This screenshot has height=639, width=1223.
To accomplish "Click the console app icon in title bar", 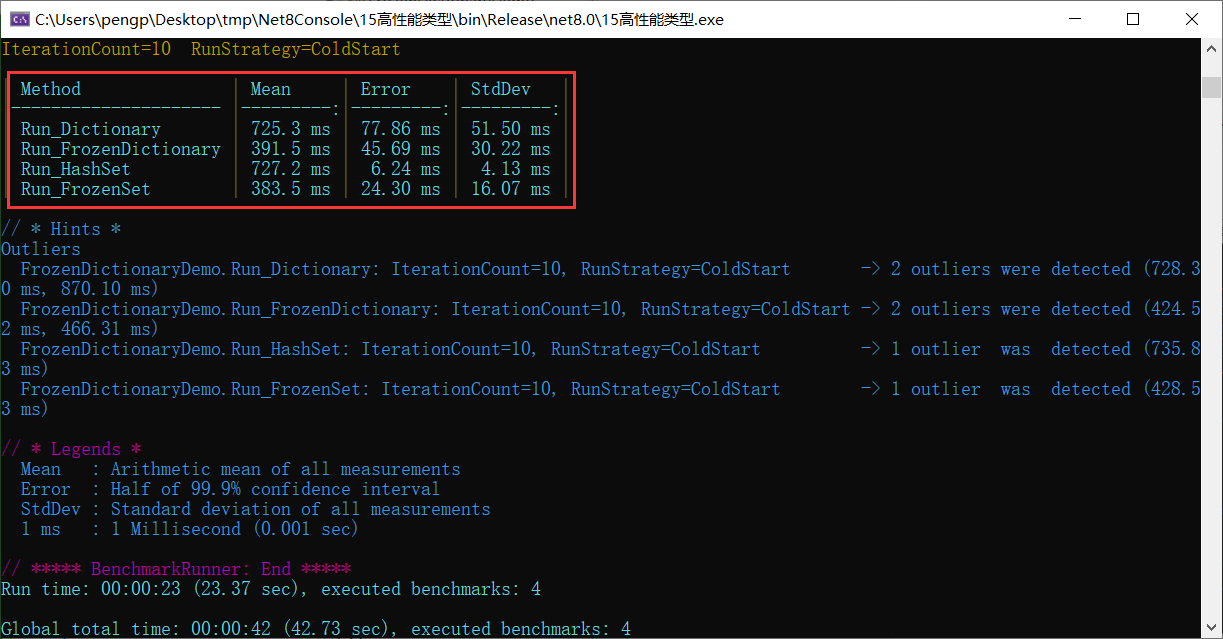I will 19,19.
